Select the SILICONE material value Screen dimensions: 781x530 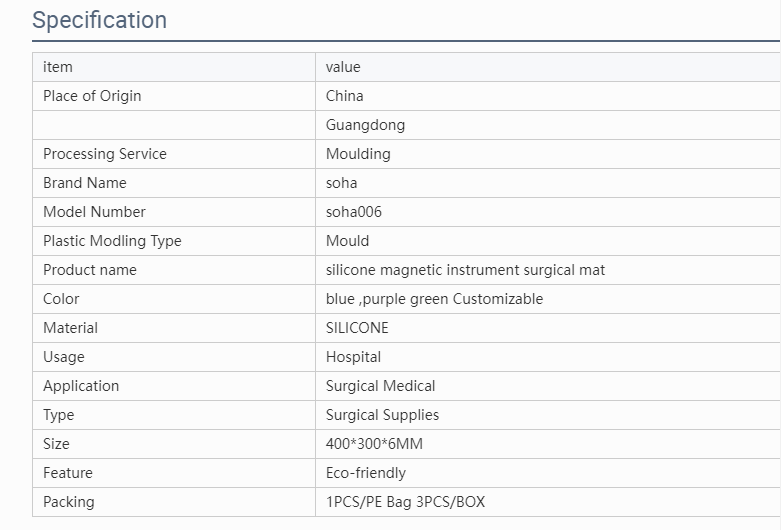(x=357, y=328)
